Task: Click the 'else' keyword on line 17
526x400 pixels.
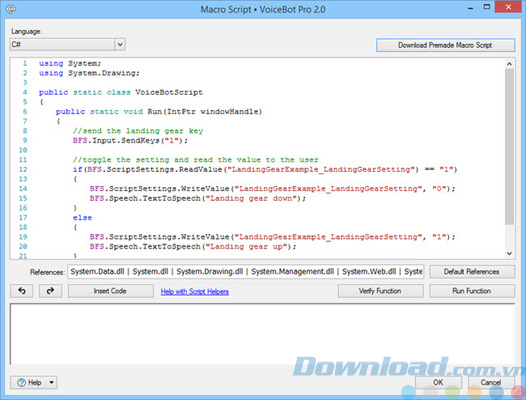Action: [82, 218]
